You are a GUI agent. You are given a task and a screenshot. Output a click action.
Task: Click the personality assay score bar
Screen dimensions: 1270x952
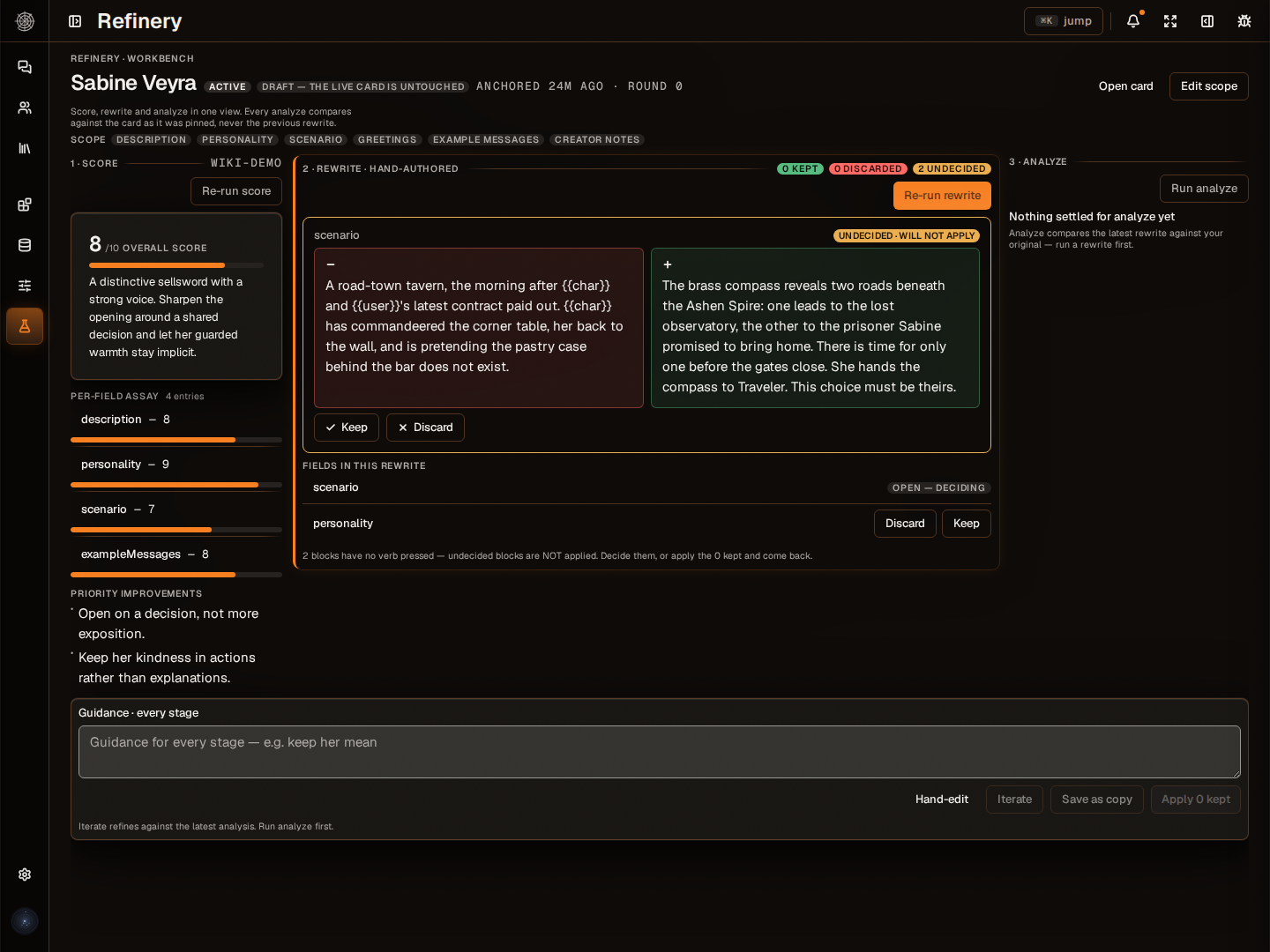click(x=176, y=485)
